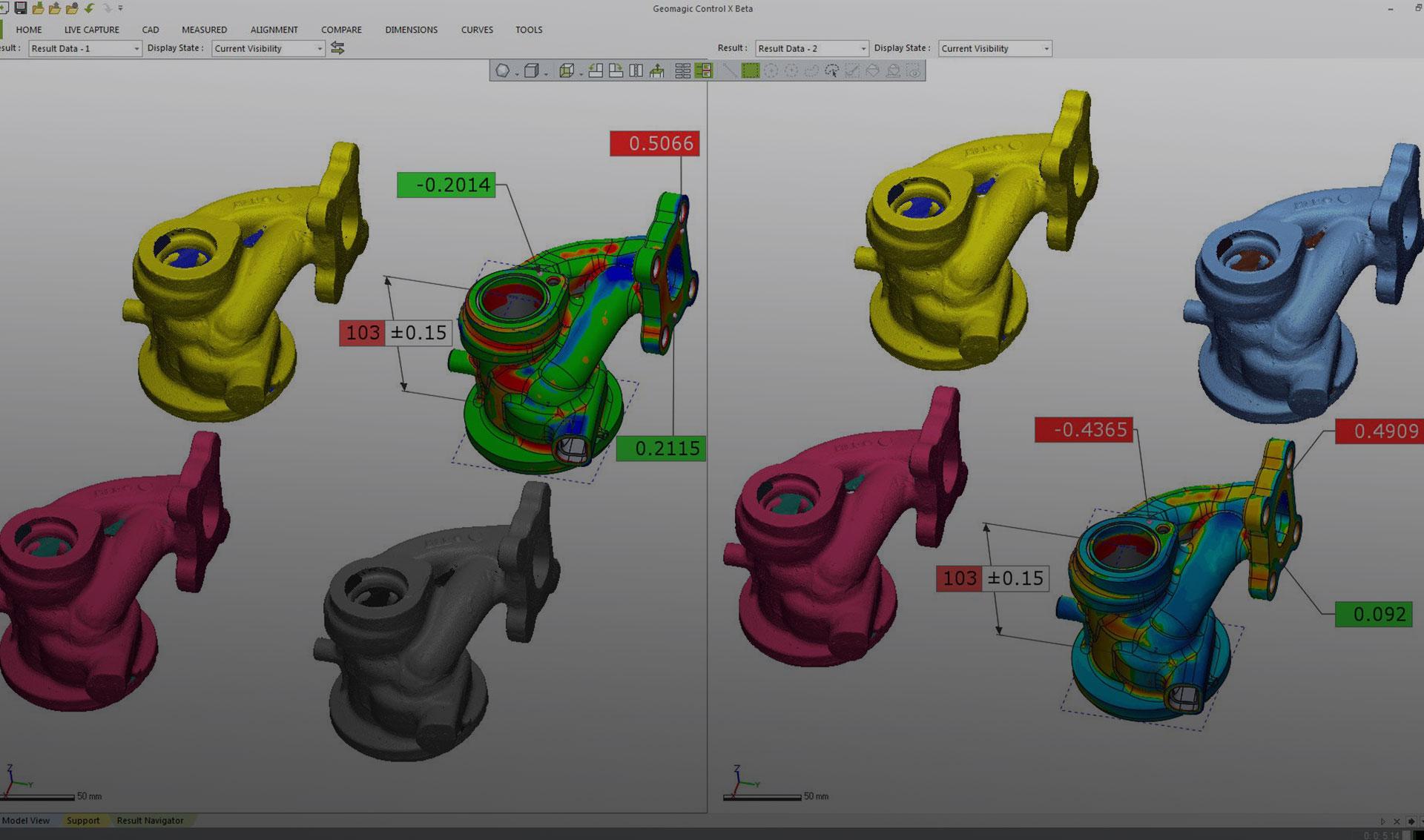
Task: Click the Support bottom tab
Action: click(x=83, y=820)
